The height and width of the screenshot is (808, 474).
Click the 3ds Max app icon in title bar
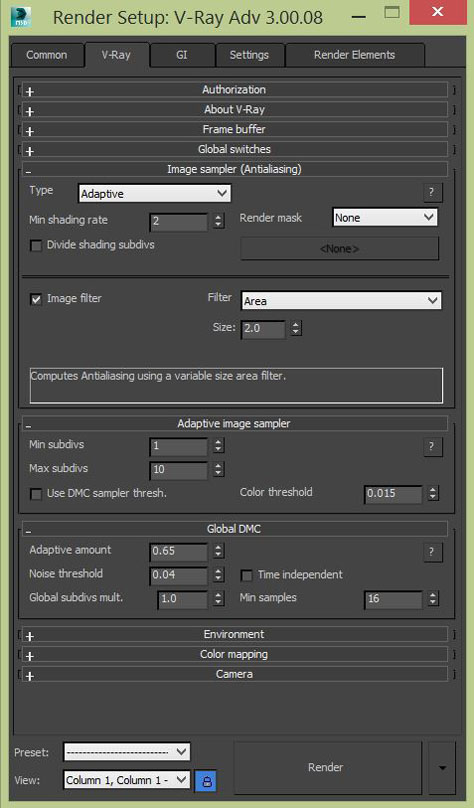[21, 17]
